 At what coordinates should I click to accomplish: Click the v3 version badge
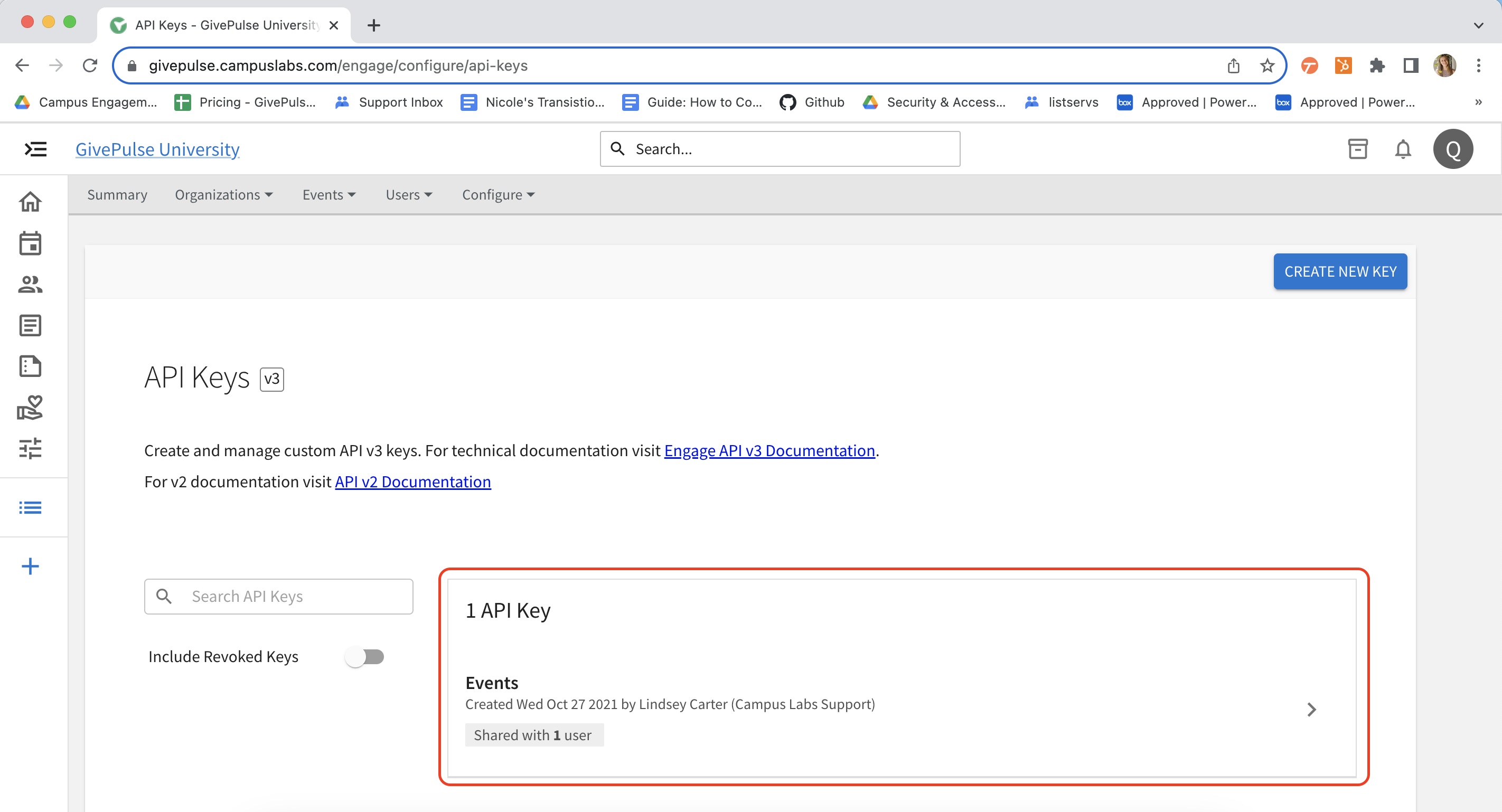pos(271,380)
